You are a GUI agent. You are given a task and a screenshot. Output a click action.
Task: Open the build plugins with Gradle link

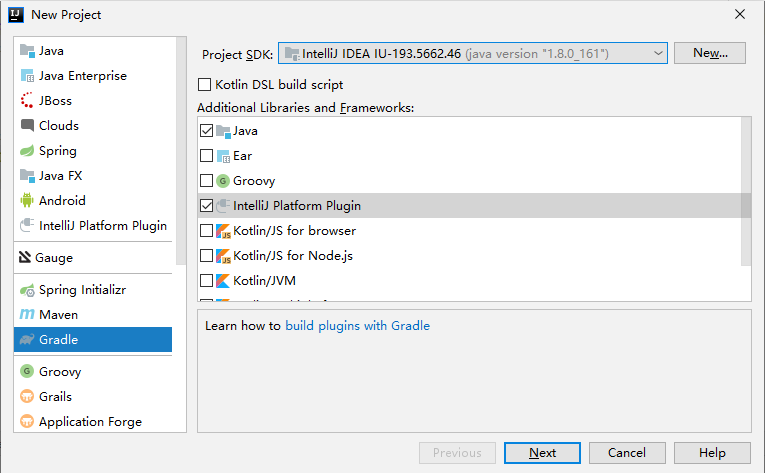tap(358, 326)
